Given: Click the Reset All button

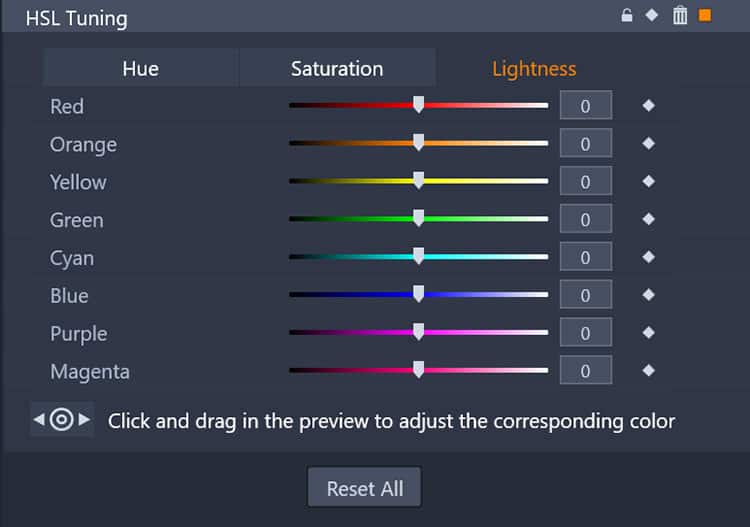Looking at the screenshot, I should pyautogui.click(x=364, y=487).
